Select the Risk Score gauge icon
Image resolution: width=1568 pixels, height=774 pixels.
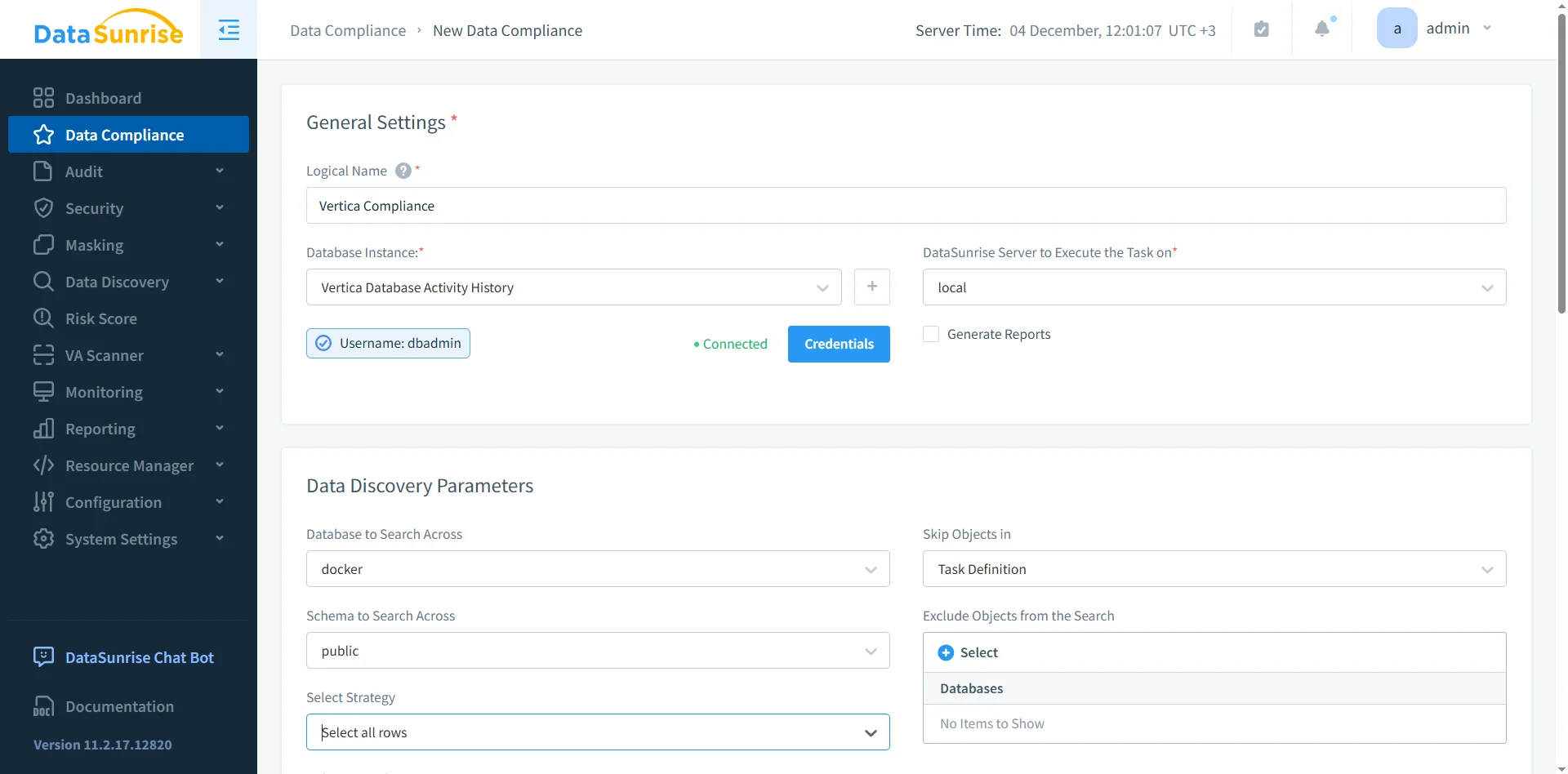(x=44, y=318)
